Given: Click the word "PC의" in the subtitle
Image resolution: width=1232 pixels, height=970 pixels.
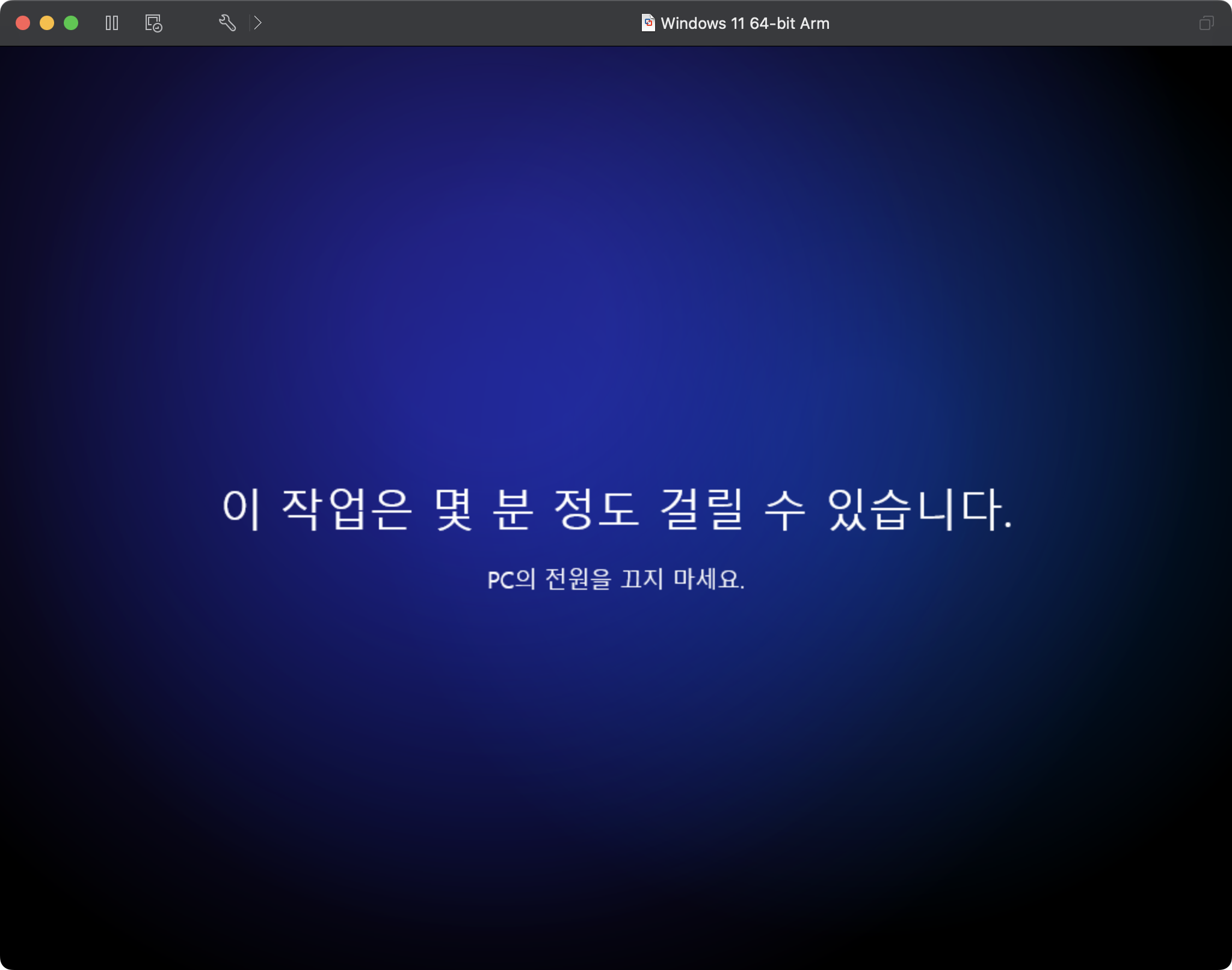Looking at the screenshot, I should click(x=511, y=579).
